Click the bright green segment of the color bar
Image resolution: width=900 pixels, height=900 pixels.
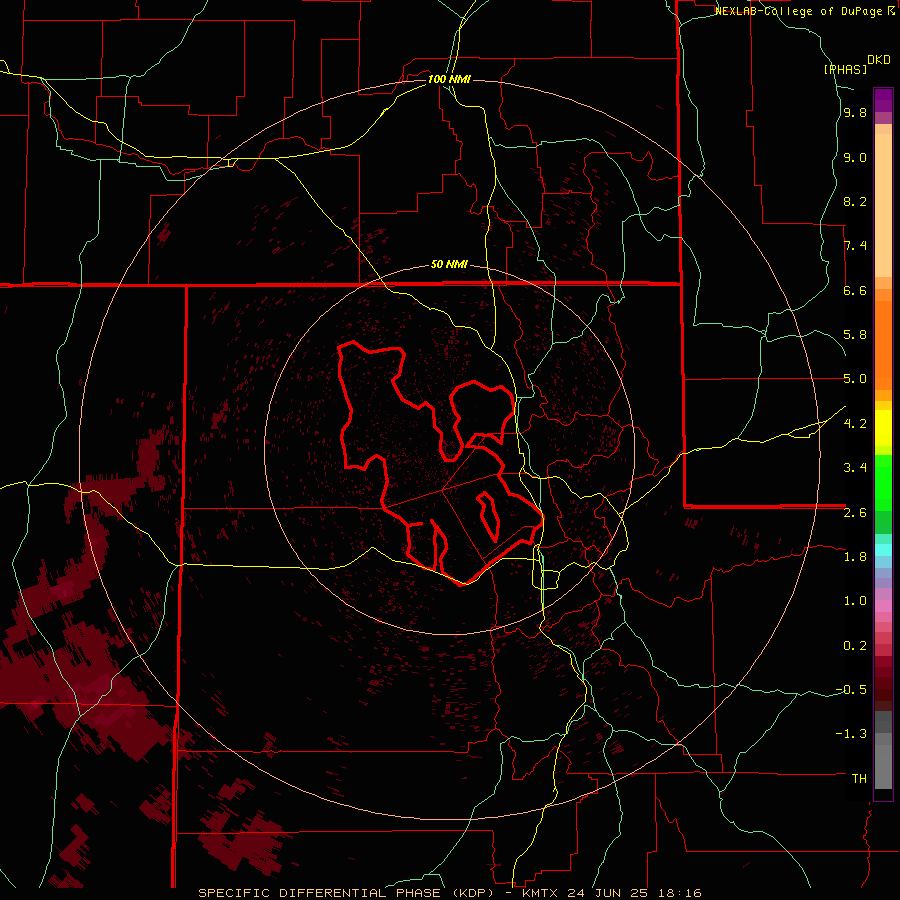tap(883, 483)
